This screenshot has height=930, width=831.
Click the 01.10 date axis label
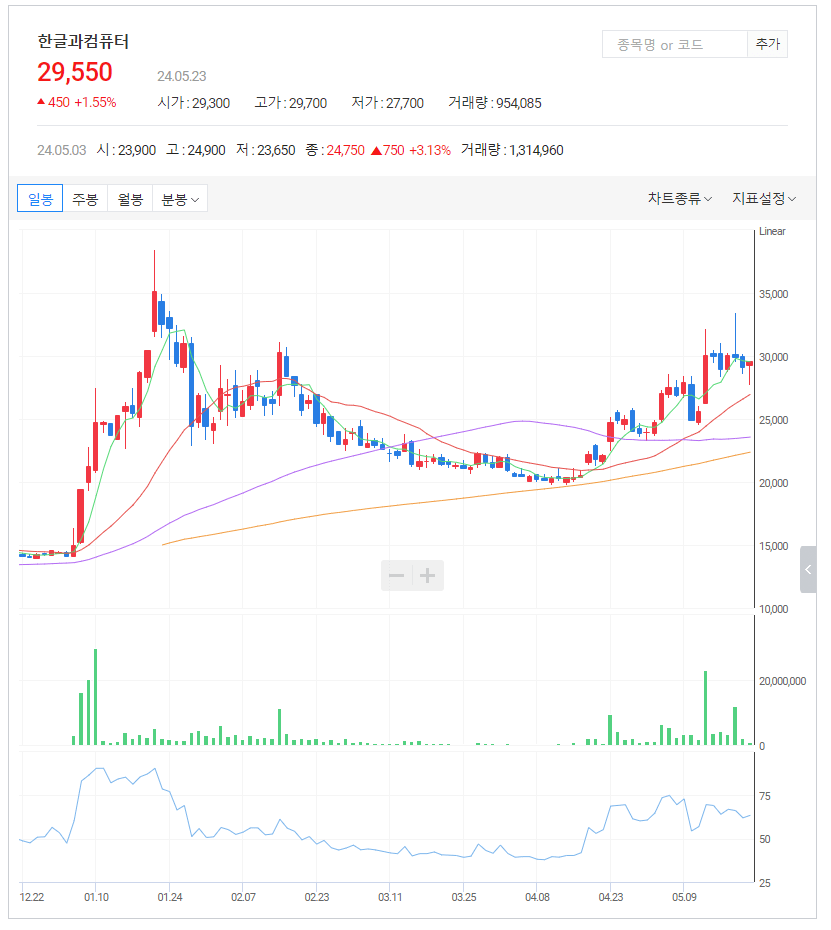tap(96, 897)
